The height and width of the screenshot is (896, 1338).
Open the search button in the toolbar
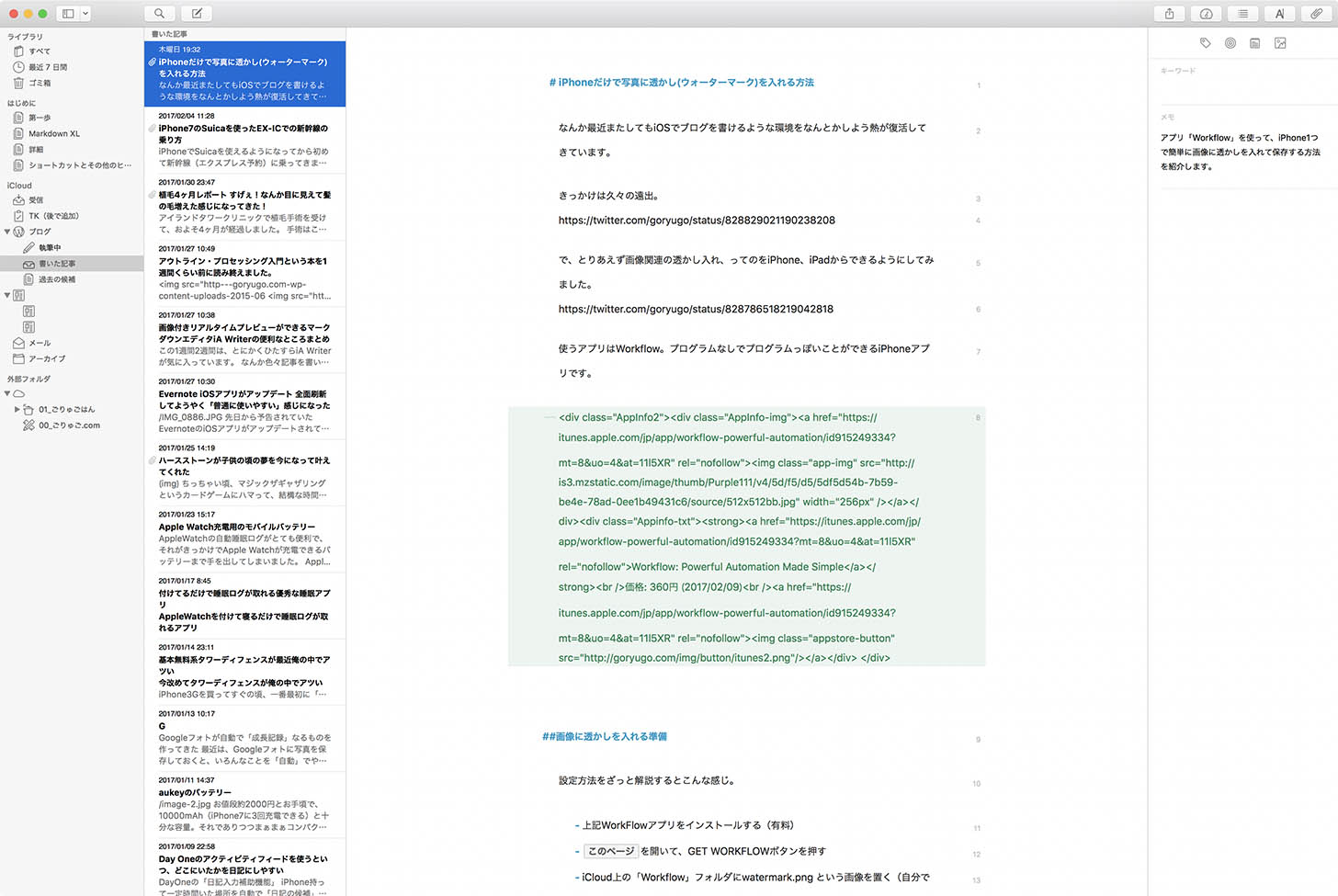[x=159, y=14]
